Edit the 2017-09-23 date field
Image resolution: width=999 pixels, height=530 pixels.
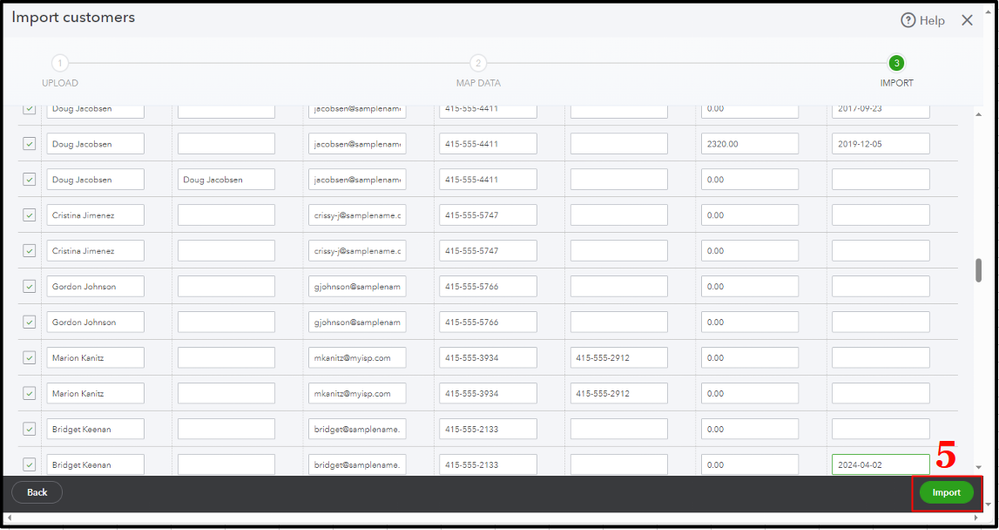880,111
